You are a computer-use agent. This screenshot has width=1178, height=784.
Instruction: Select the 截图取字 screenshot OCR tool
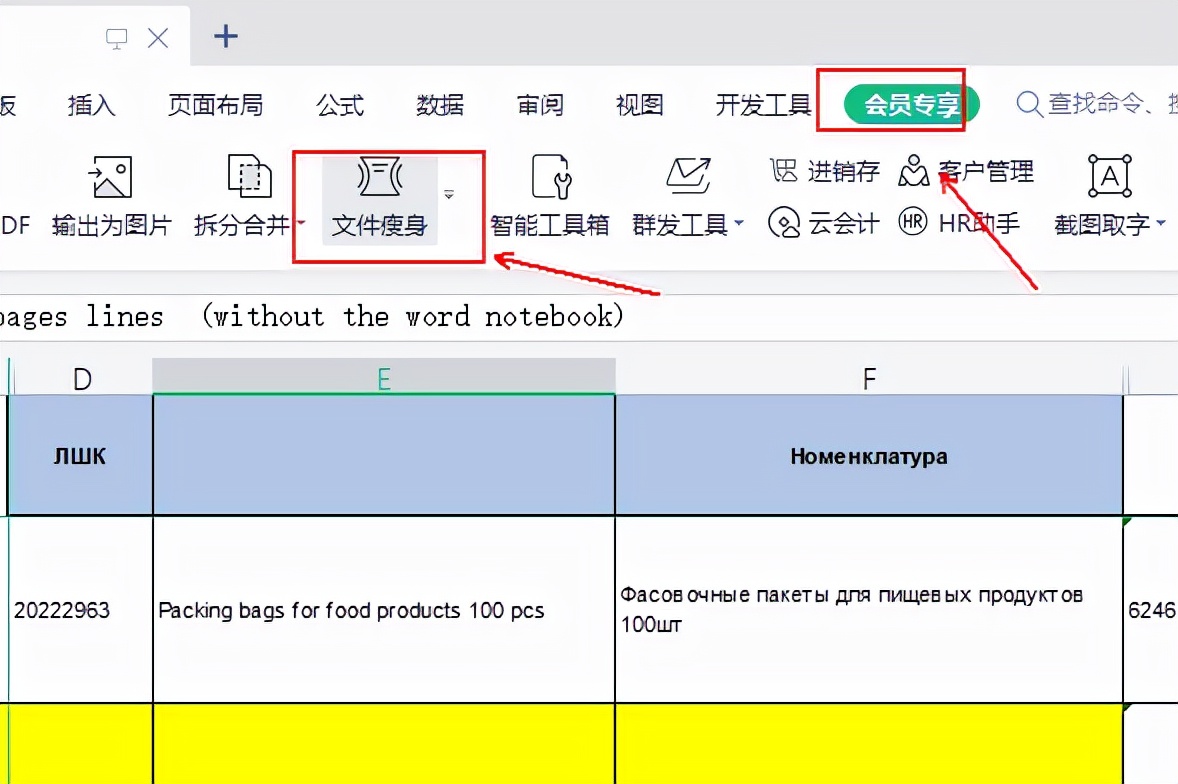pyautogui.click(x=1108, y=178)
